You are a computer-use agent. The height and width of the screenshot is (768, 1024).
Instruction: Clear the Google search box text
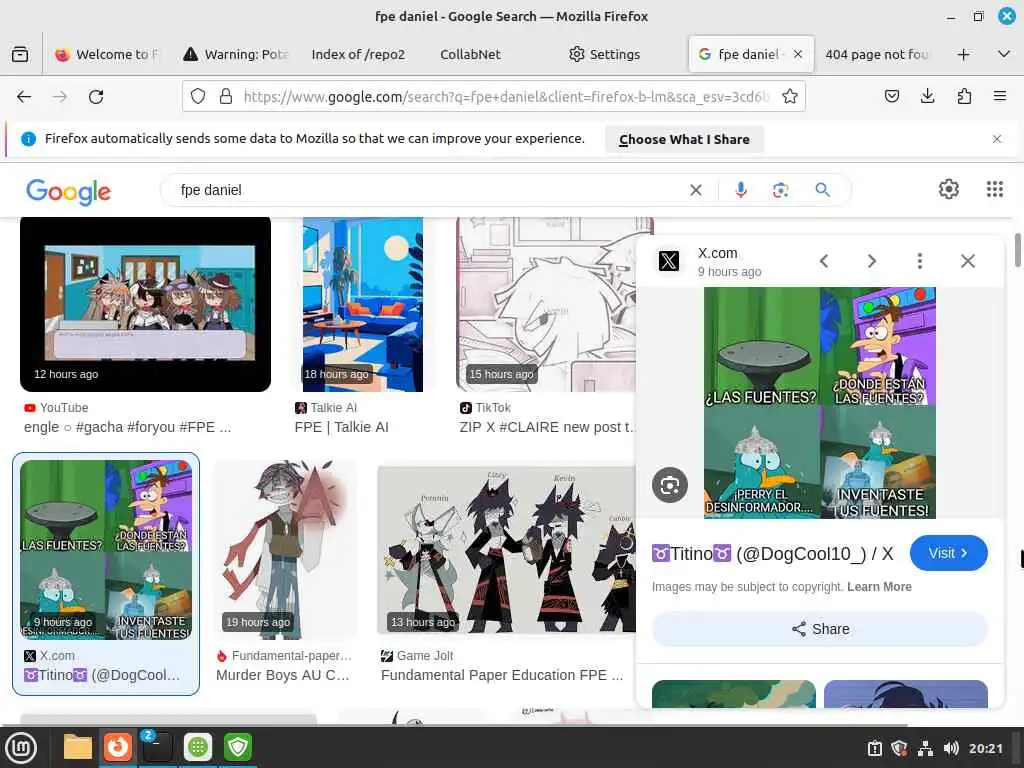696,190
